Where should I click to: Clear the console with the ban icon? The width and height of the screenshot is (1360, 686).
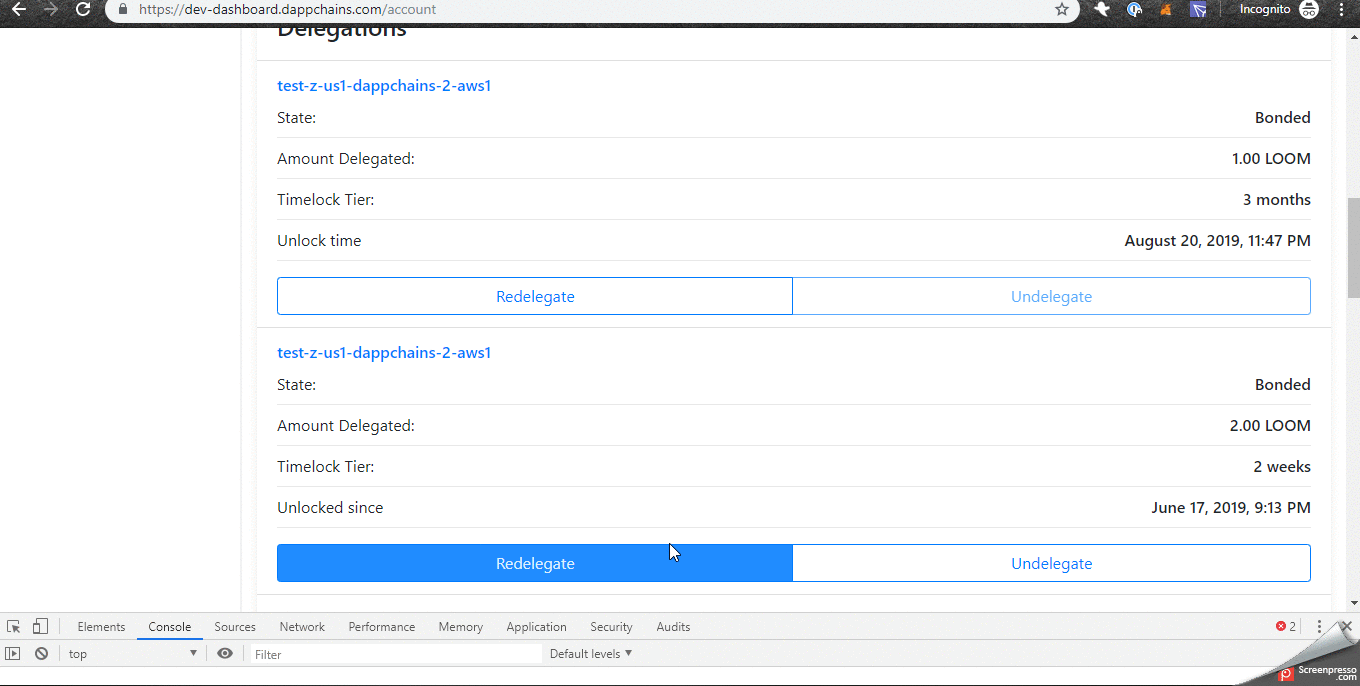coord(41,654)
